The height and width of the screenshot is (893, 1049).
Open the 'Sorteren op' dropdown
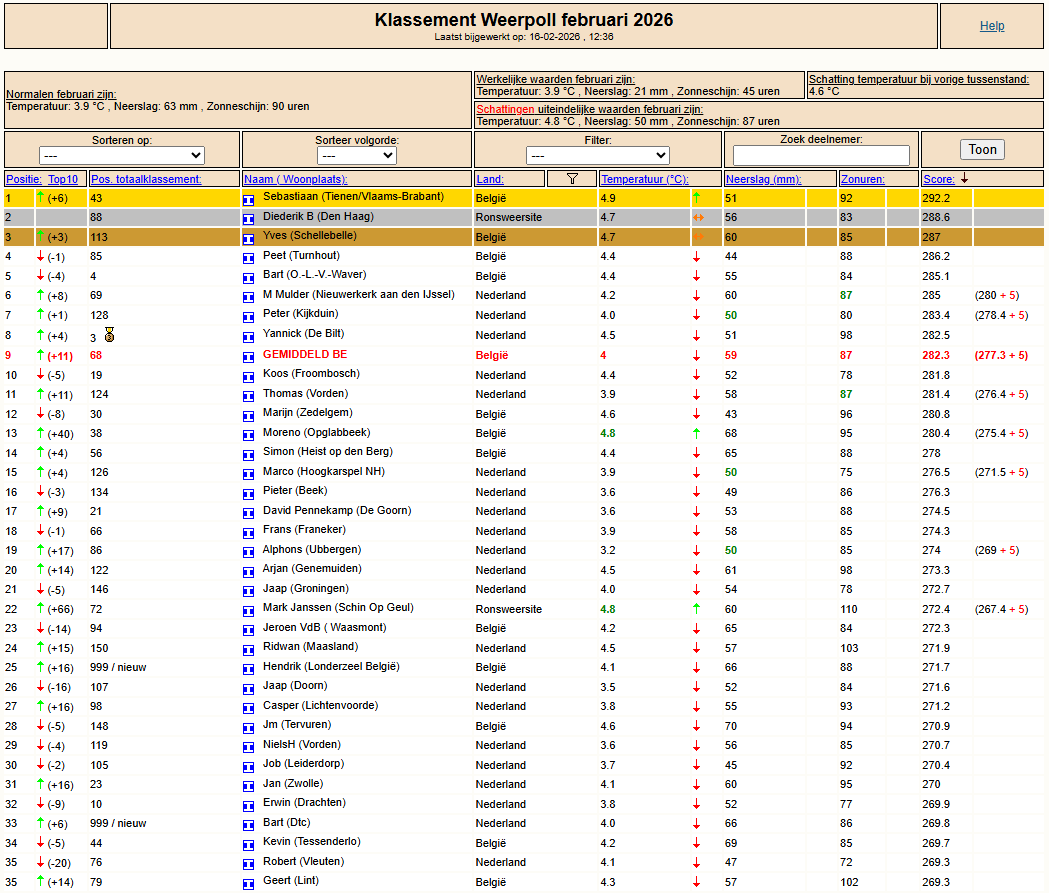[x=122, y=156]
